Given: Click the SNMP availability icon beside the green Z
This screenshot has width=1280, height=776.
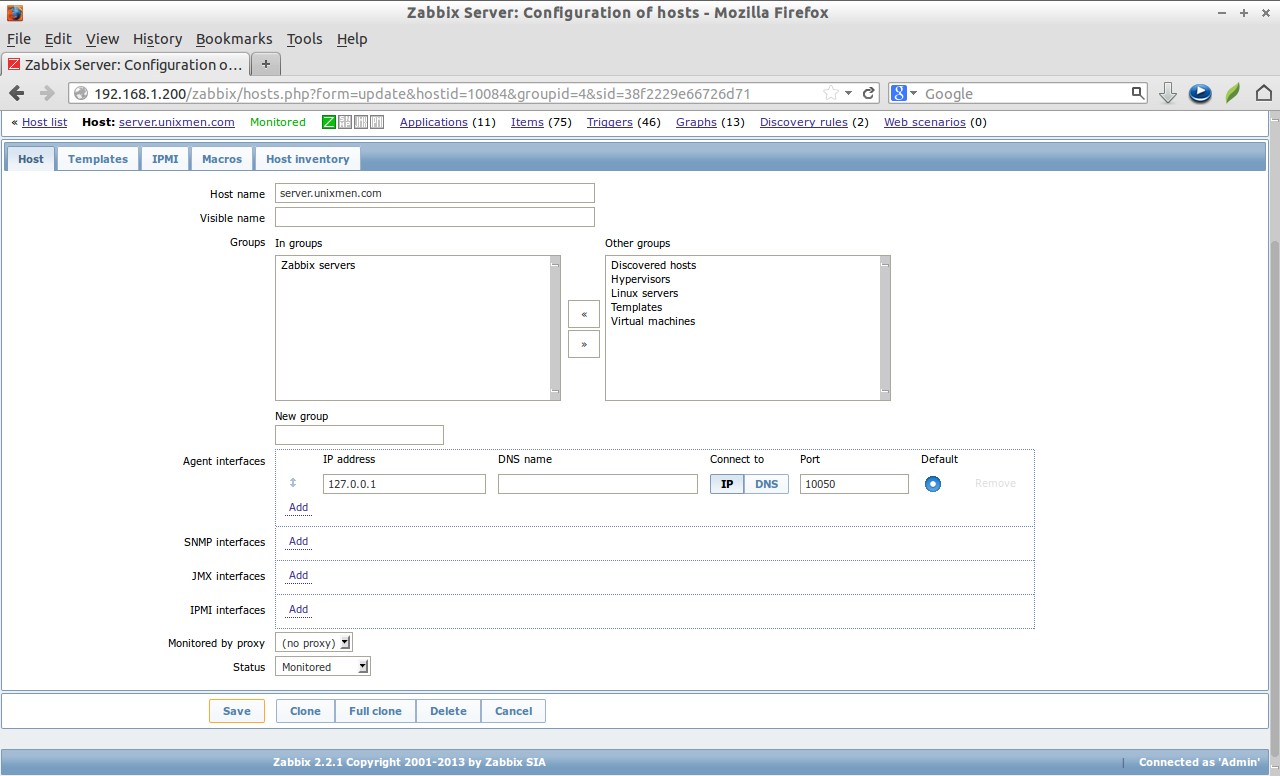Looking at the screenshot, I should pyautogui.click(x=345, y=122).
